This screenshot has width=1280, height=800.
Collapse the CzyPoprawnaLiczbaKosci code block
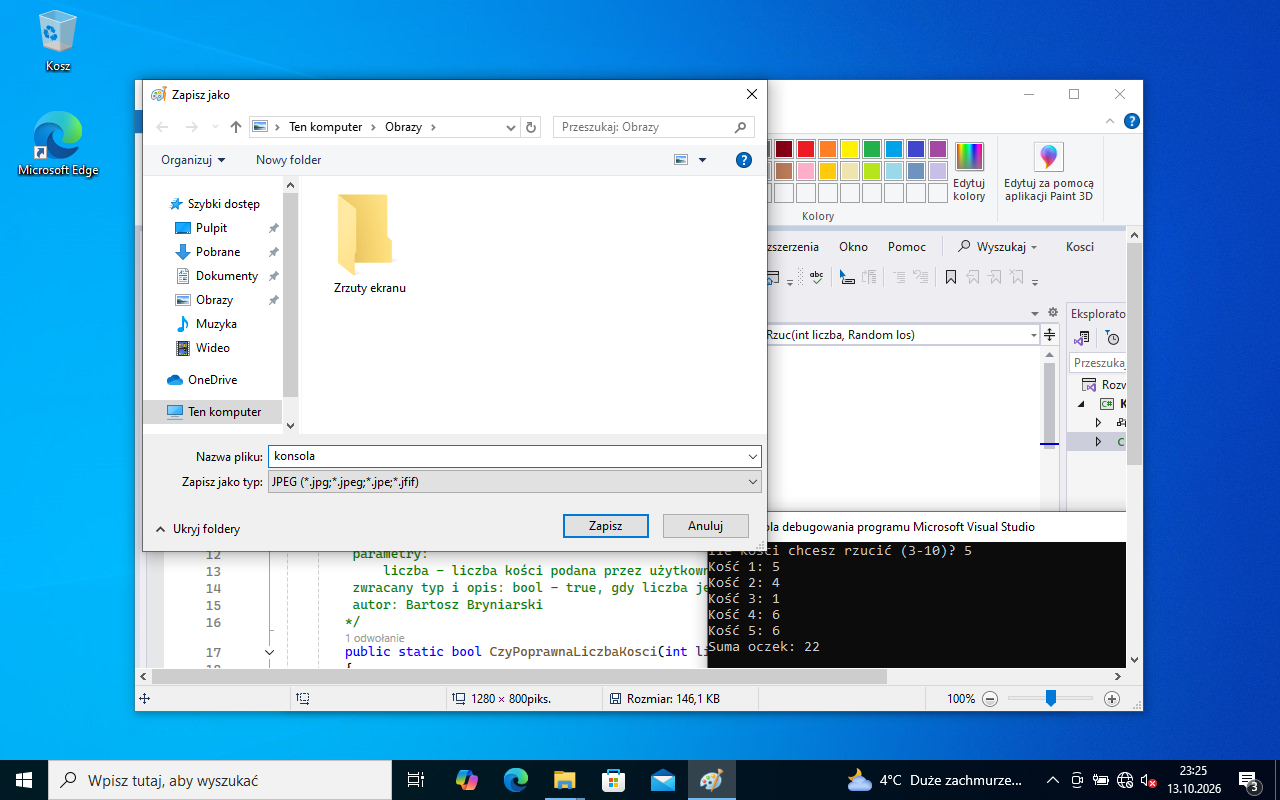tap(269, 652)
